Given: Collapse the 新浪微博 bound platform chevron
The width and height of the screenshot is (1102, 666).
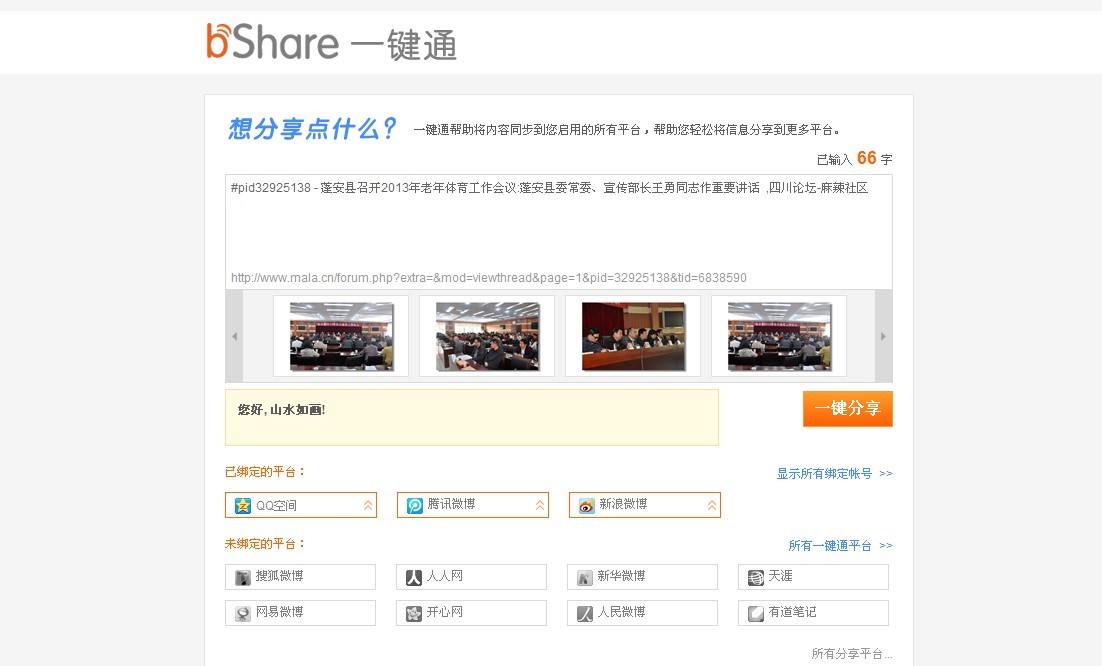Looking at the screenshot, I should pyautogui.click(x=711, y=505).
